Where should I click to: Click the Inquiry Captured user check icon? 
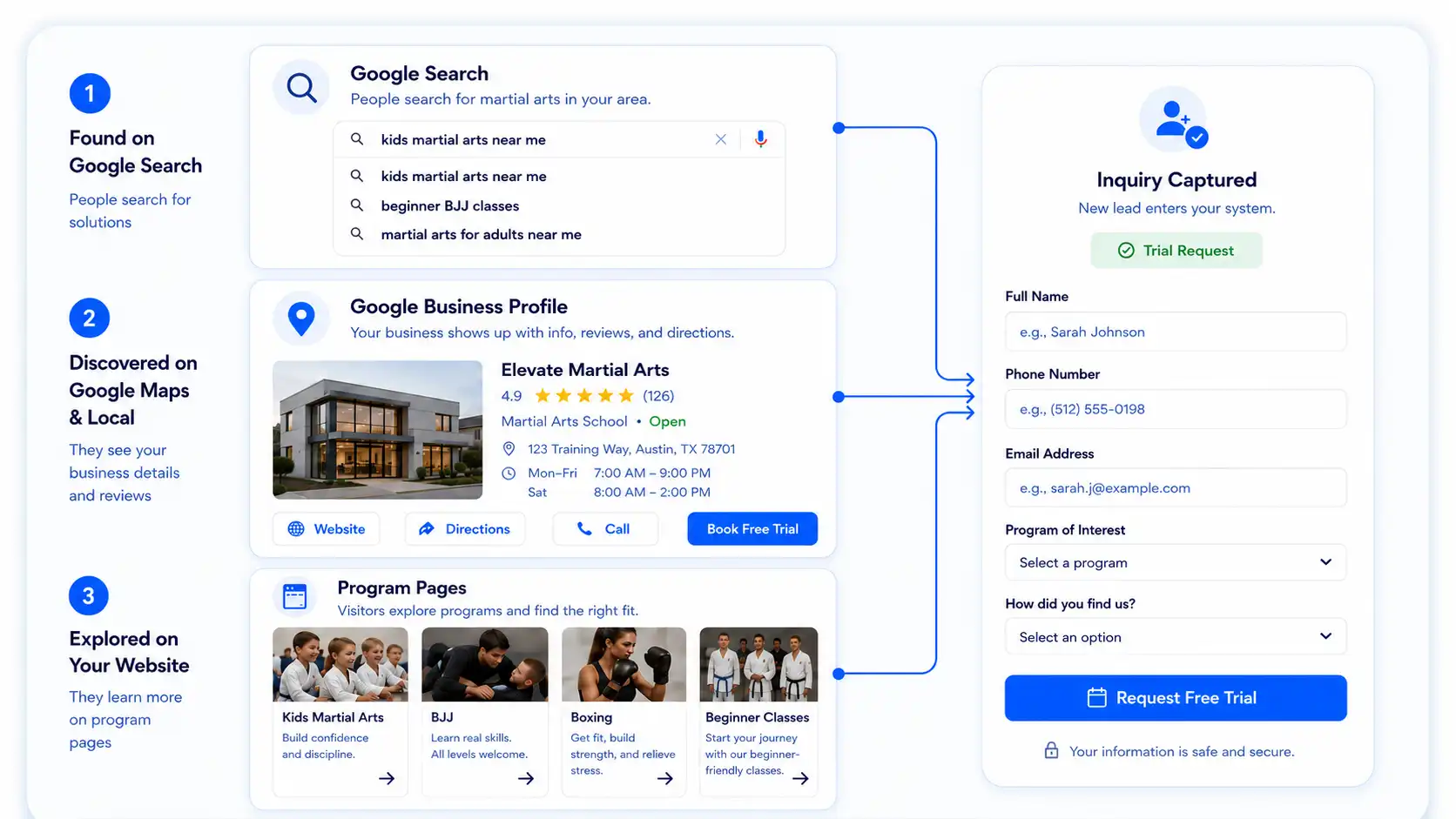(x=1174, y=121)
